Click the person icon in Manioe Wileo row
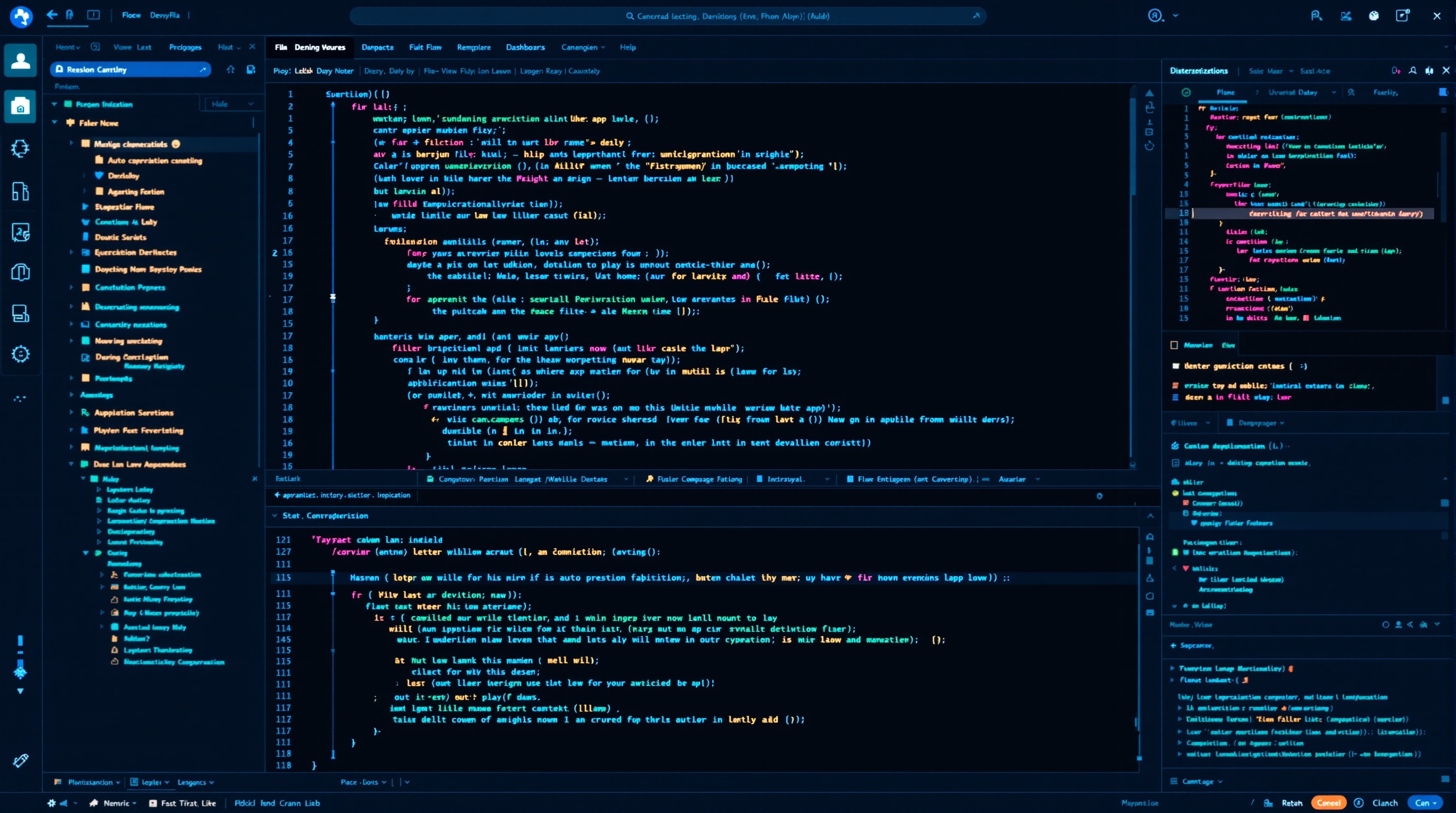The height and width of the screenshot is (813, 1456). (x=1398, y=625)
